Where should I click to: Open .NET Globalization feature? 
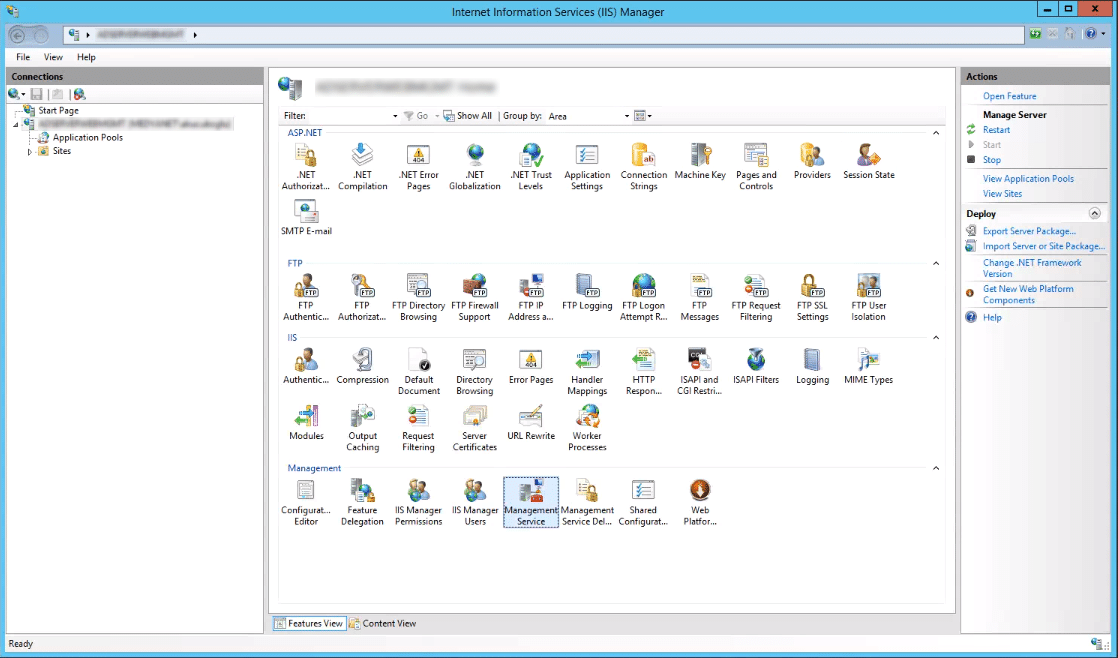tap(475, 167)
